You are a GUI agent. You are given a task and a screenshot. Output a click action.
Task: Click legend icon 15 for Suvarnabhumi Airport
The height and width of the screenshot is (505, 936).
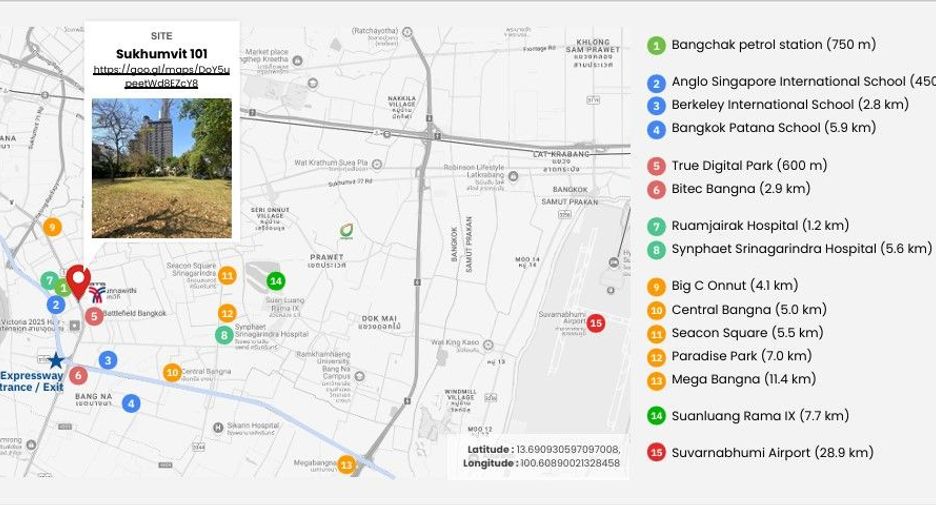656,452
